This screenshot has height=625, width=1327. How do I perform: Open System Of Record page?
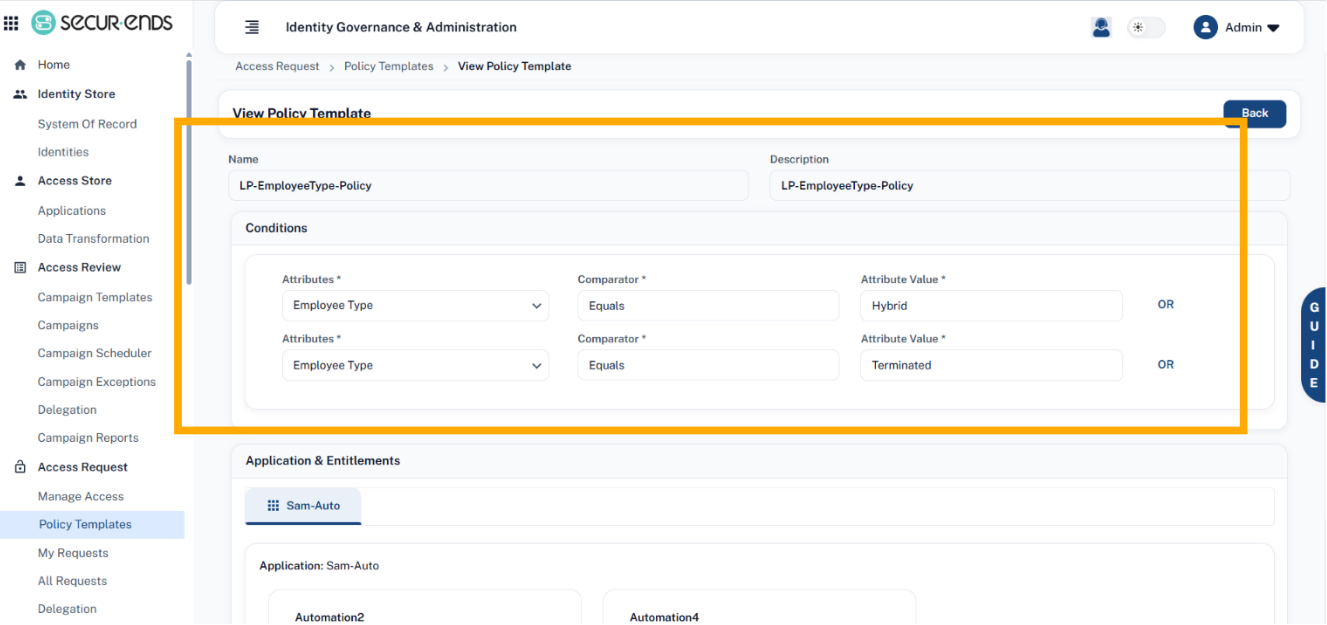click(x=87, y=124)
